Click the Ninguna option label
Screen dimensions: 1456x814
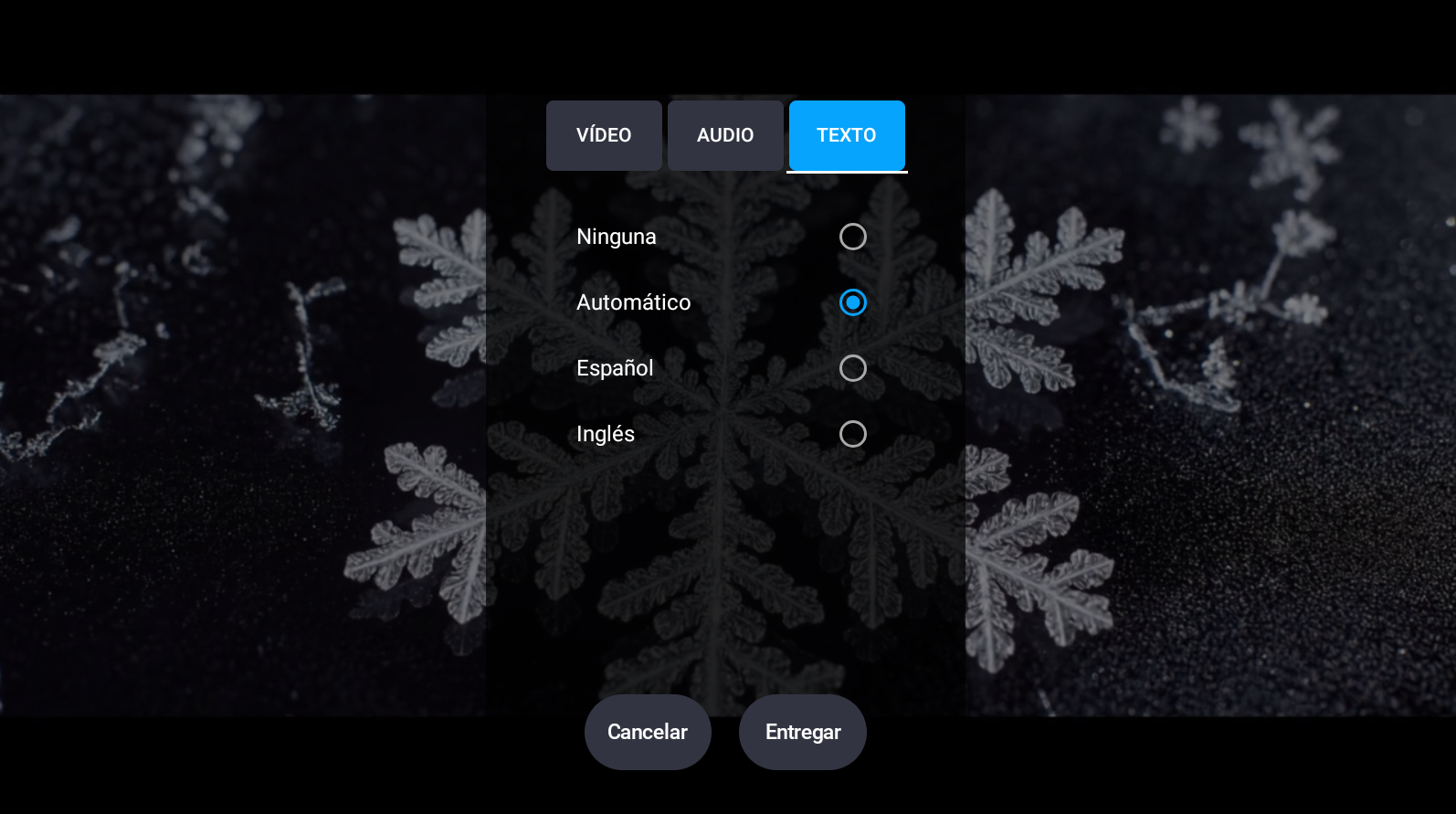pos(617,237)
